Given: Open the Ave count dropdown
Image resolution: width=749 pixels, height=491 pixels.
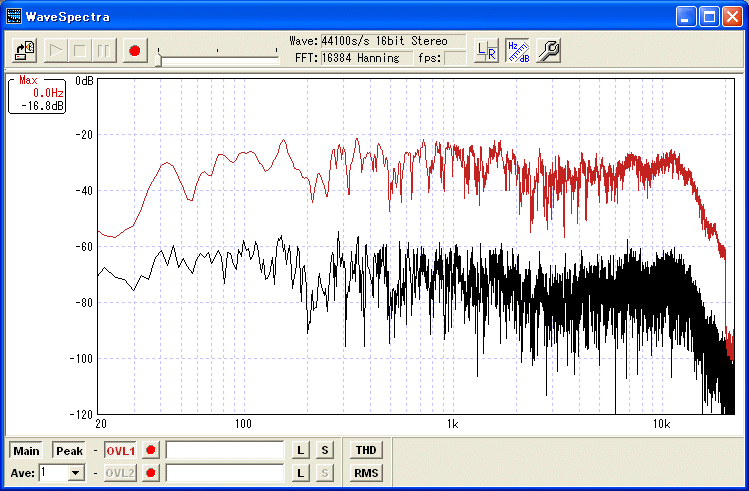Looking at the screenshot, I should coord(75,473).
